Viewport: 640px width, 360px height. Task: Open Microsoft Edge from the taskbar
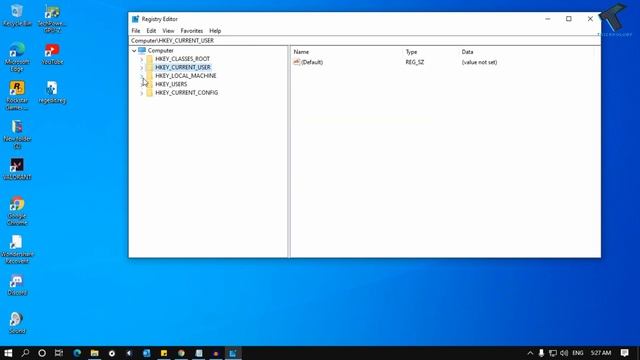(77, 353)
